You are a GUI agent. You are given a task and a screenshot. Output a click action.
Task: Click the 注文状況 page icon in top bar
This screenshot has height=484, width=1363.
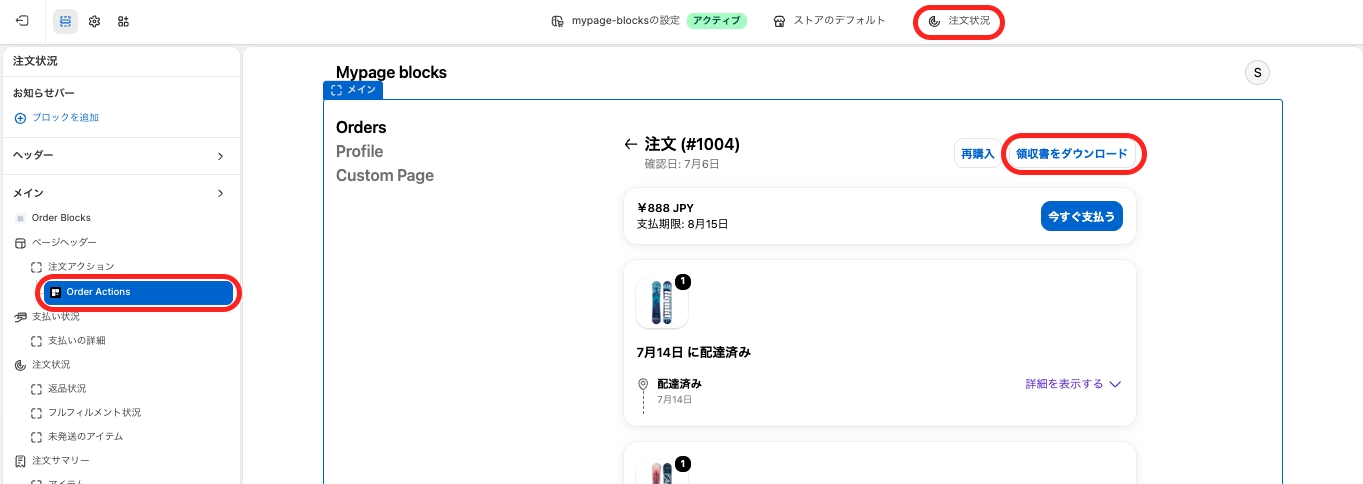click(x=934, y=21)
